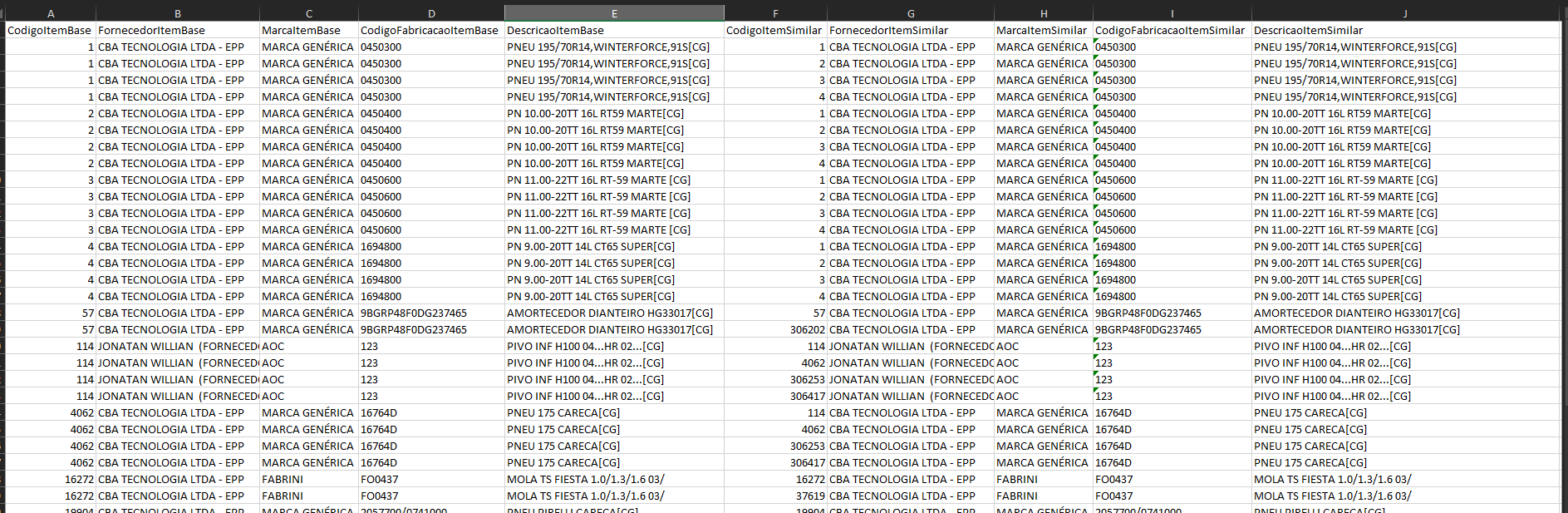This screenshot has height=513, width=1568.
Task: Select the MarcaItemSimilar header cell
Action: coord(1044,30)
